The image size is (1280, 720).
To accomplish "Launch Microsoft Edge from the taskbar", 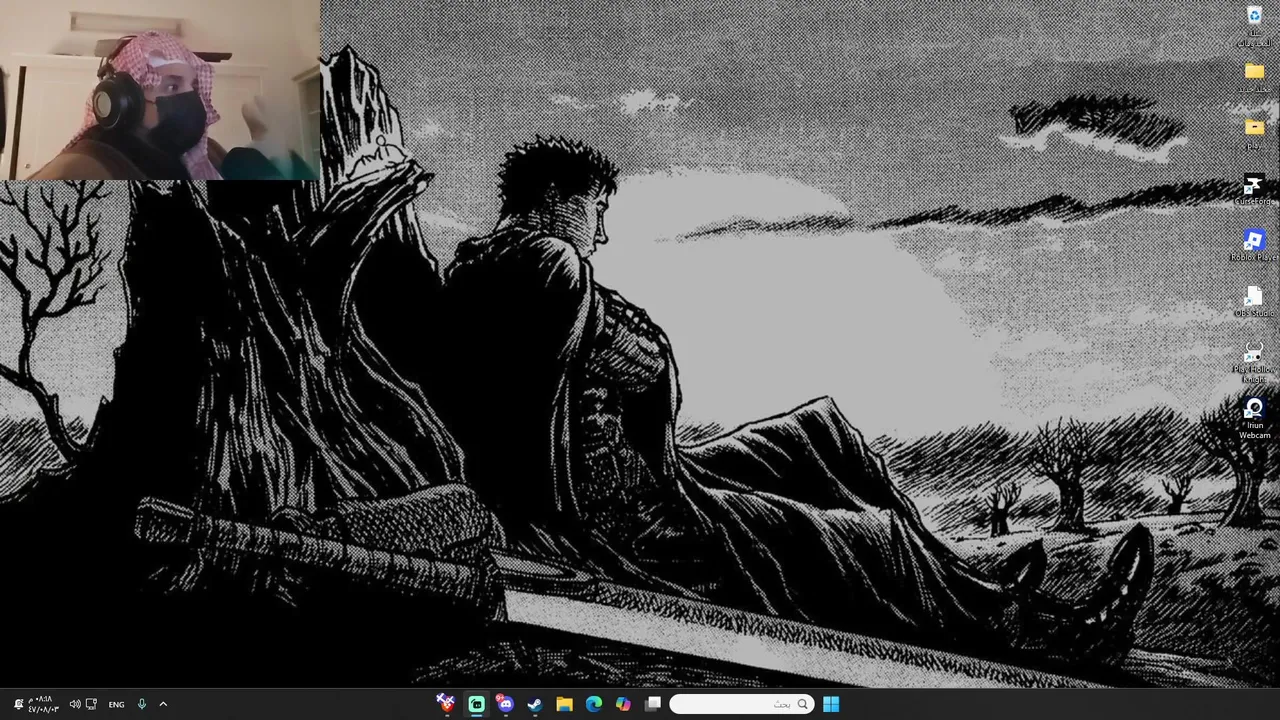I will (594, 704).
